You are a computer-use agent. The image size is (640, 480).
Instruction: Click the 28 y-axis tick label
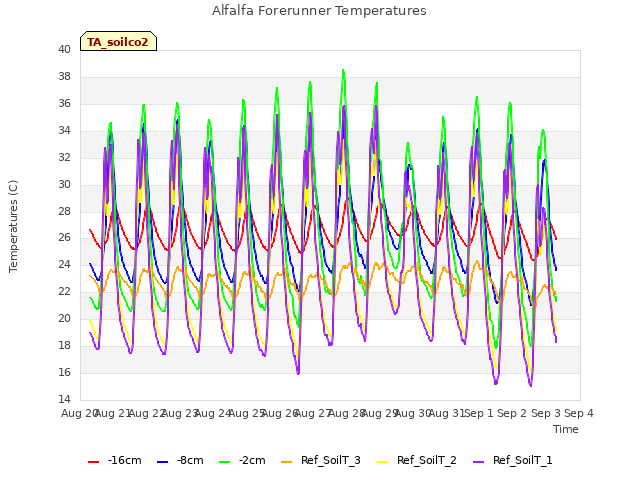point(64,211)
